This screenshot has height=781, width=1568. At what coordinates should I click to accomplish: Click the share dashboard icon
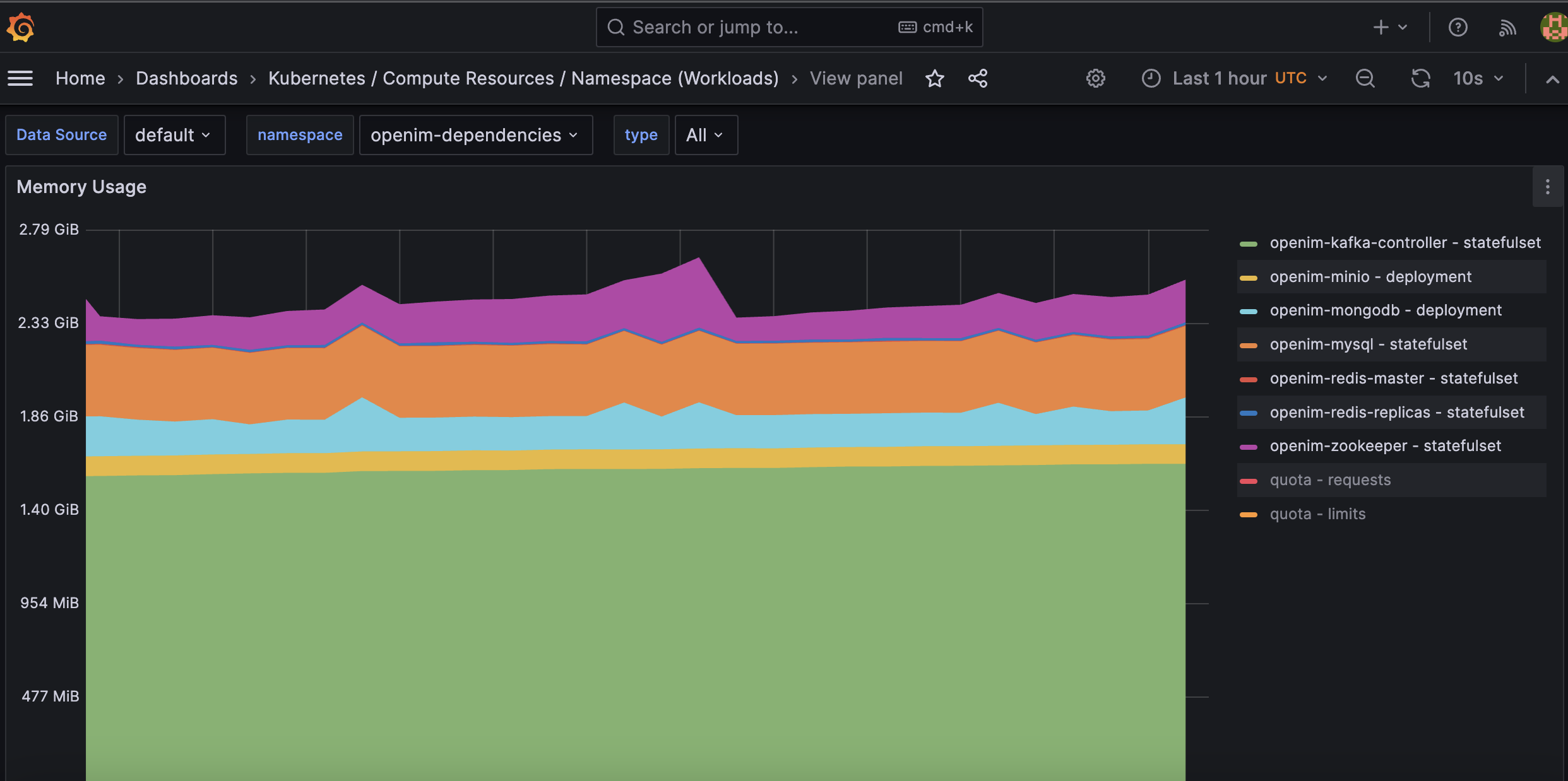pyautogui.click(x=978, y=78)
